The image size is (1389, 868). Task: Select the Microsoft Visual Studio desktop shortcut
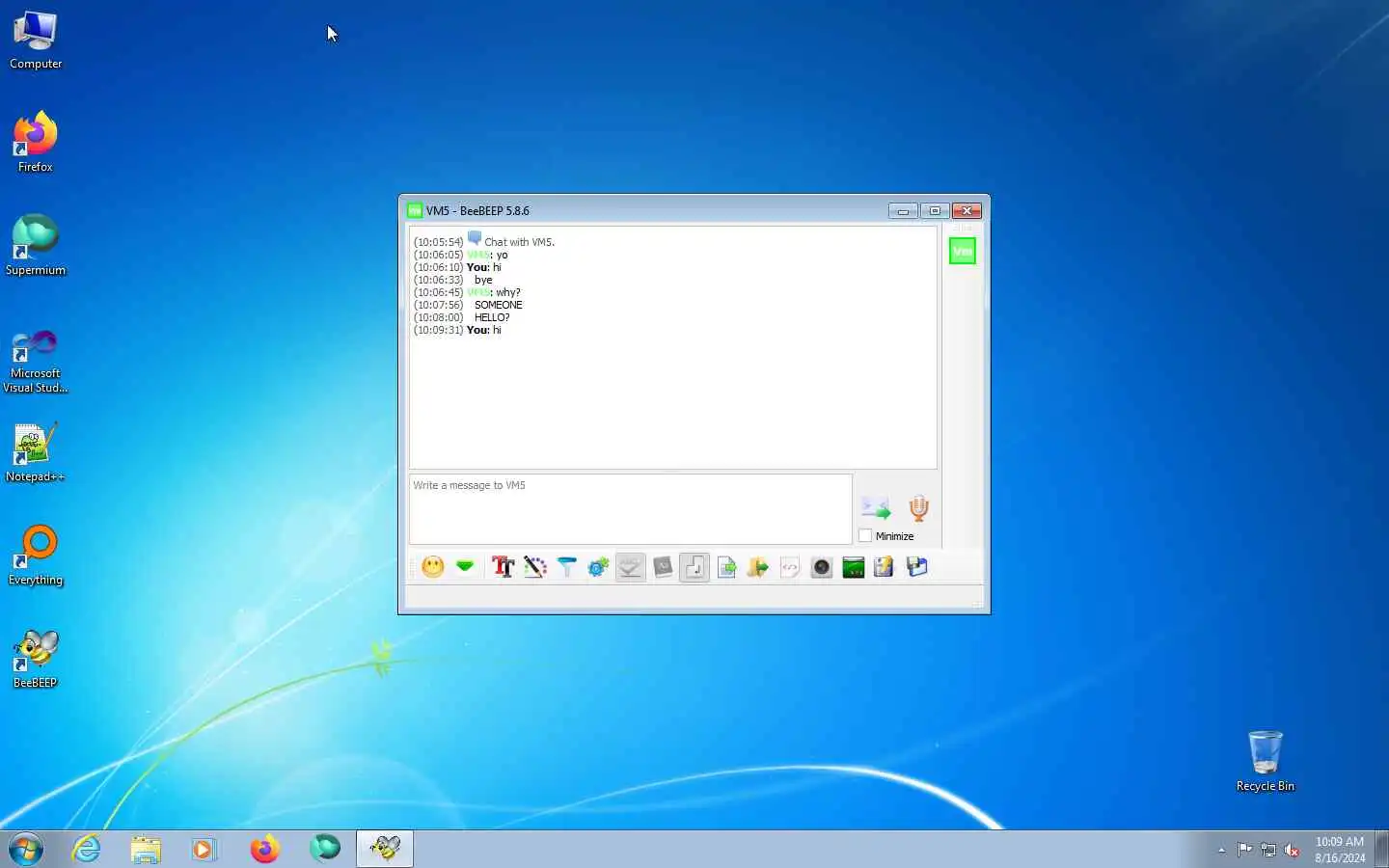click(36, 361)
